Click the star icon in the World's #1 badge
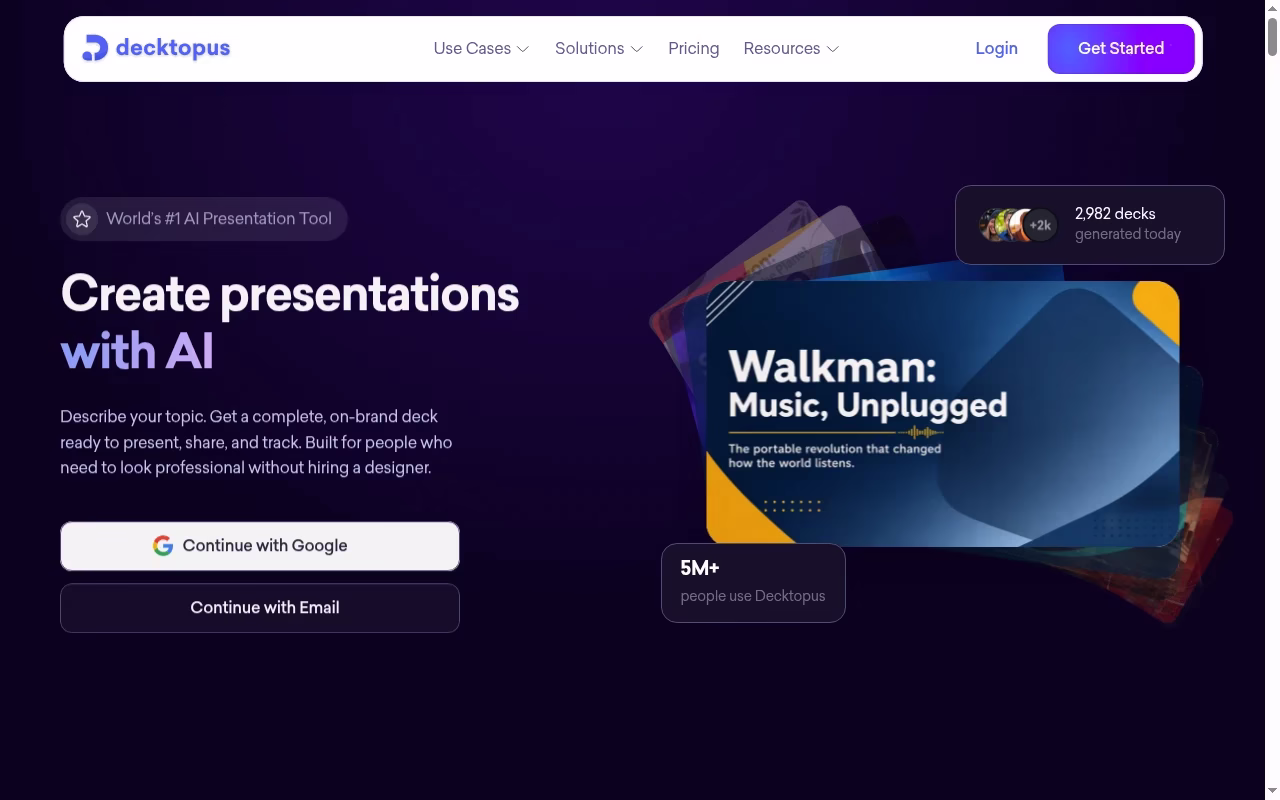The width and height of the screenshot is (1280, 800). (82, 219)
